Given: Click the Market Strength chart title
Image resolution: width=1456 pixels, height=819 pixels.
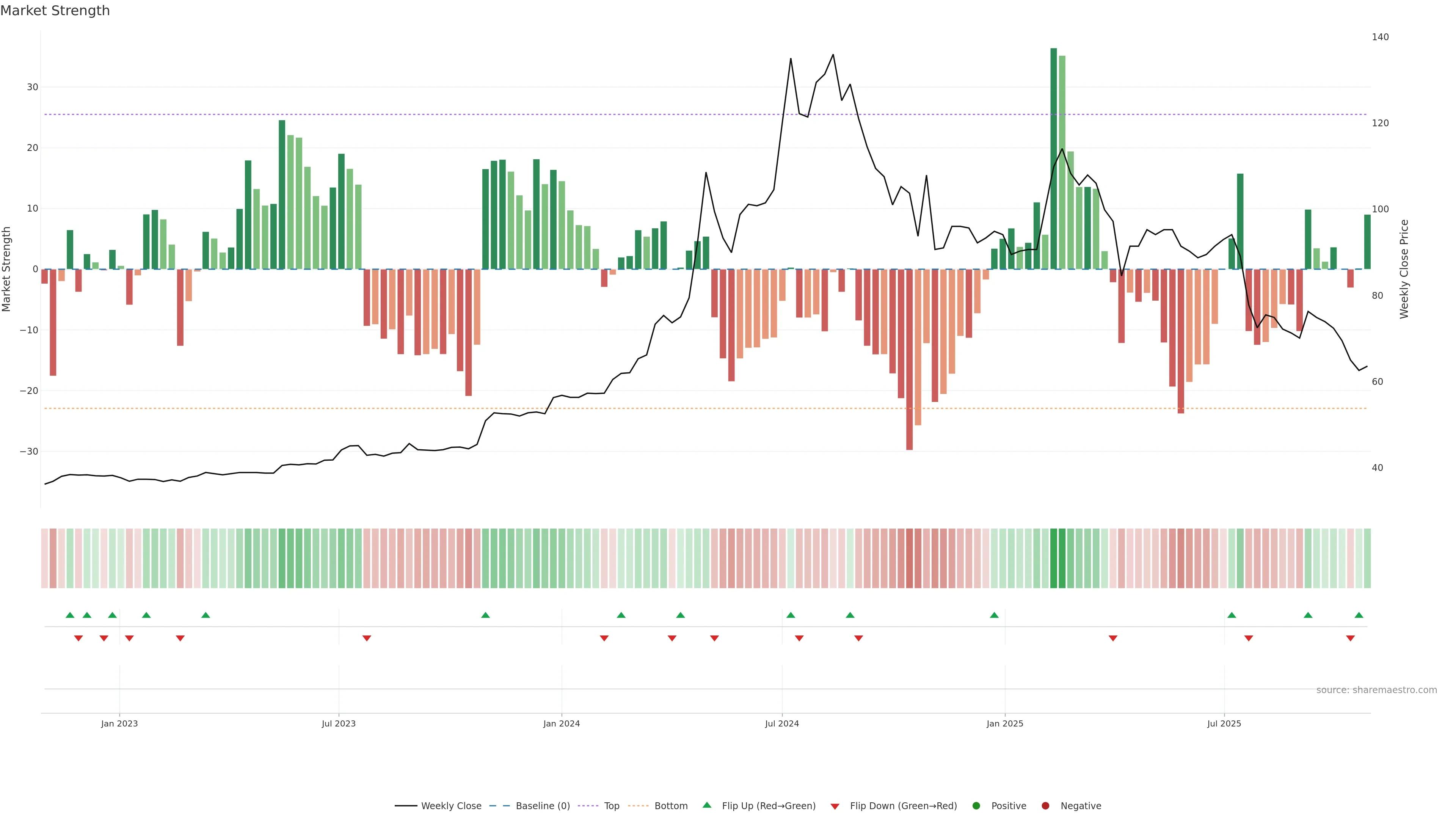Looking at the screenshot, I should coord(55,11).
